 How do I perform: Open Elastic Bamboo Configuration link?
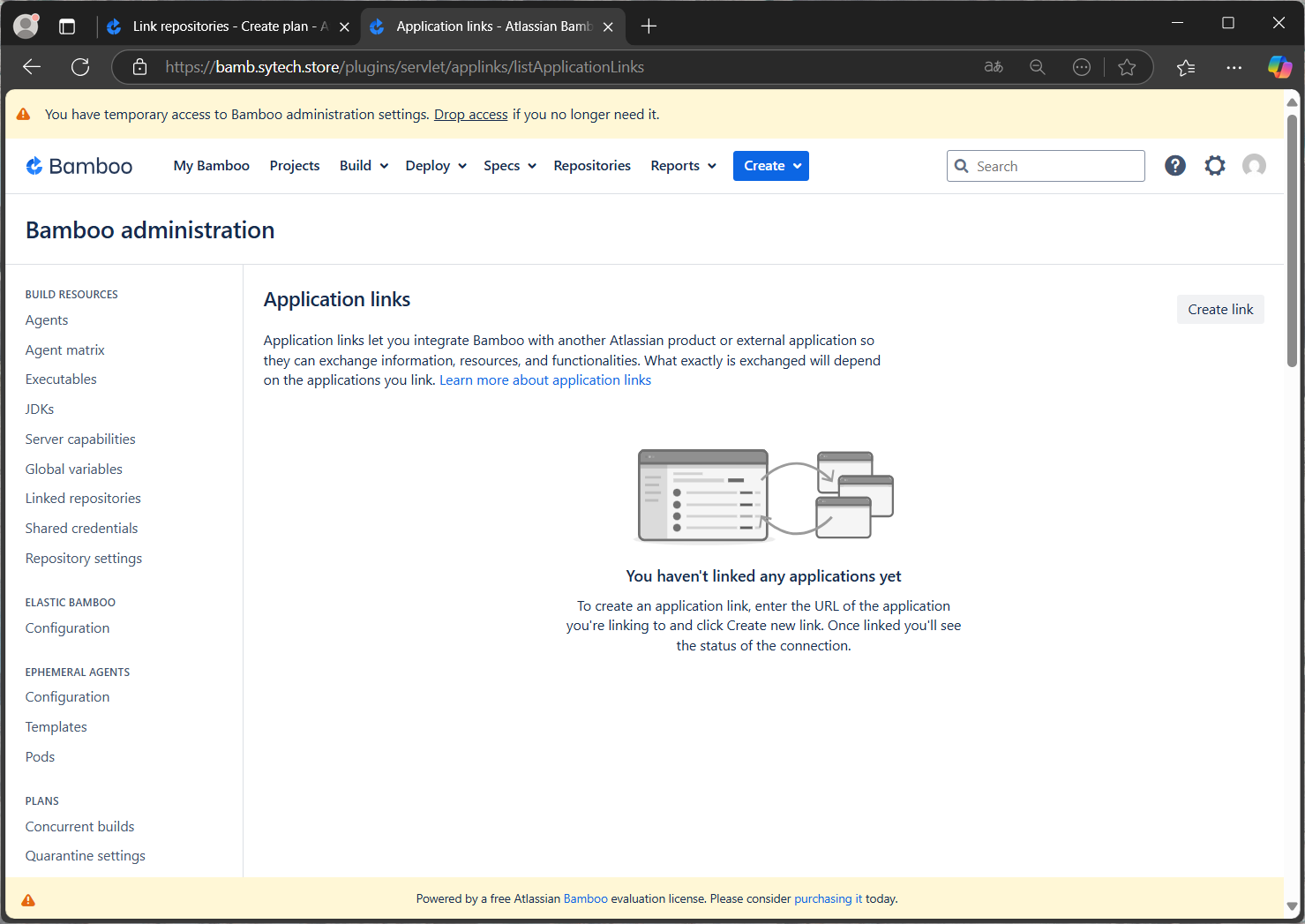[x=67, y=628]
